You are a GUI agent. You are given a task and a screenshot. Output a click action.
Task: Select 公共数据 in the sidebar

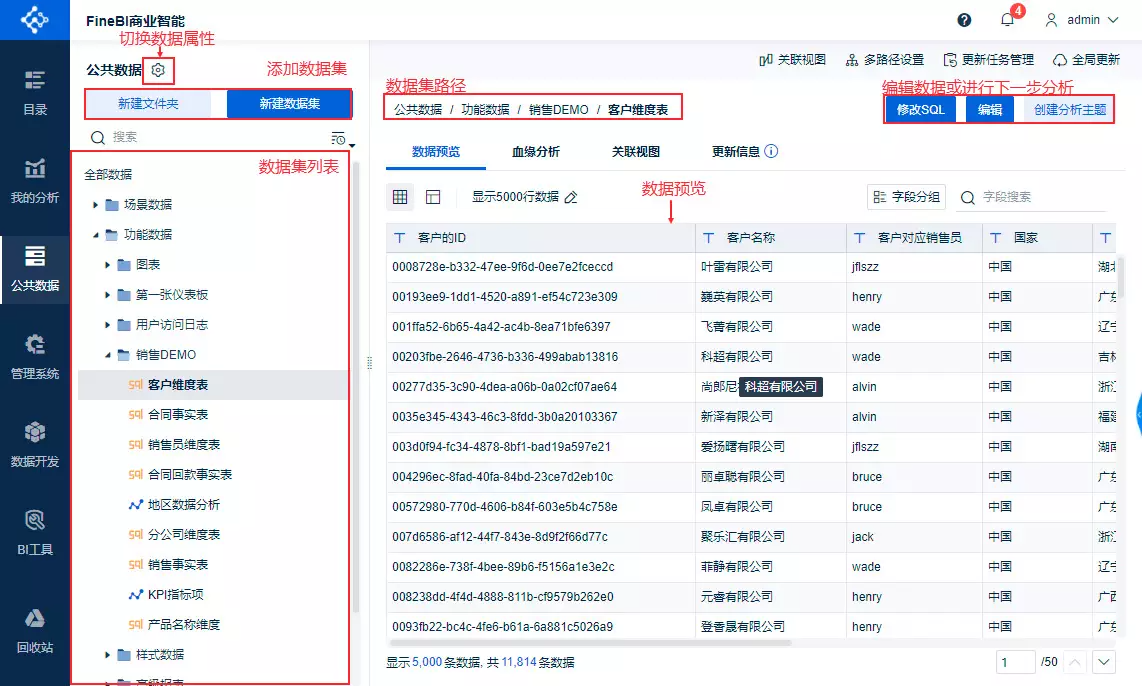(35, 269)
